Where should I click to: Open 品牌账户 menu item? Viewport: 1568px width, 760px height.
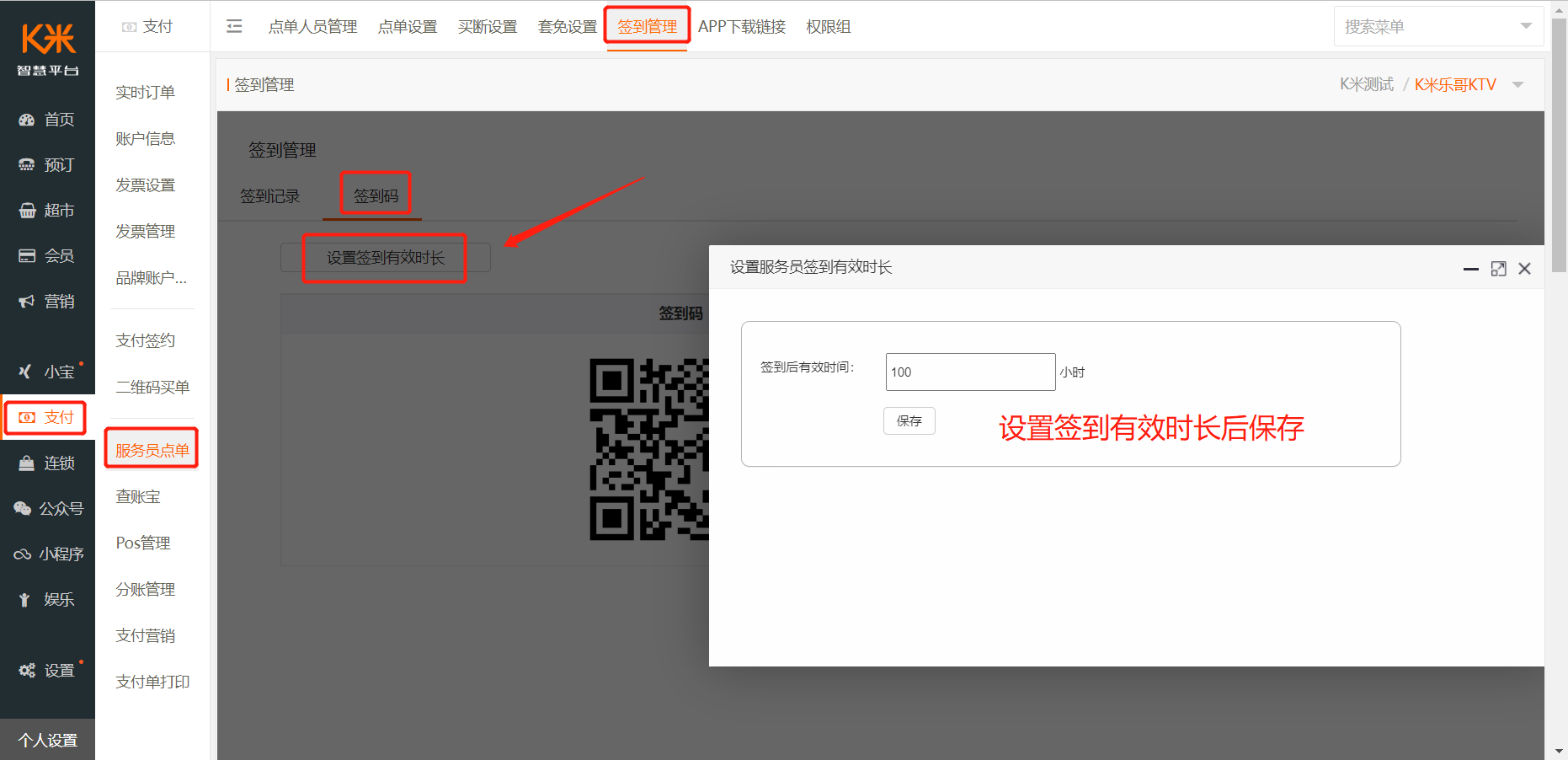click(152, 278)
